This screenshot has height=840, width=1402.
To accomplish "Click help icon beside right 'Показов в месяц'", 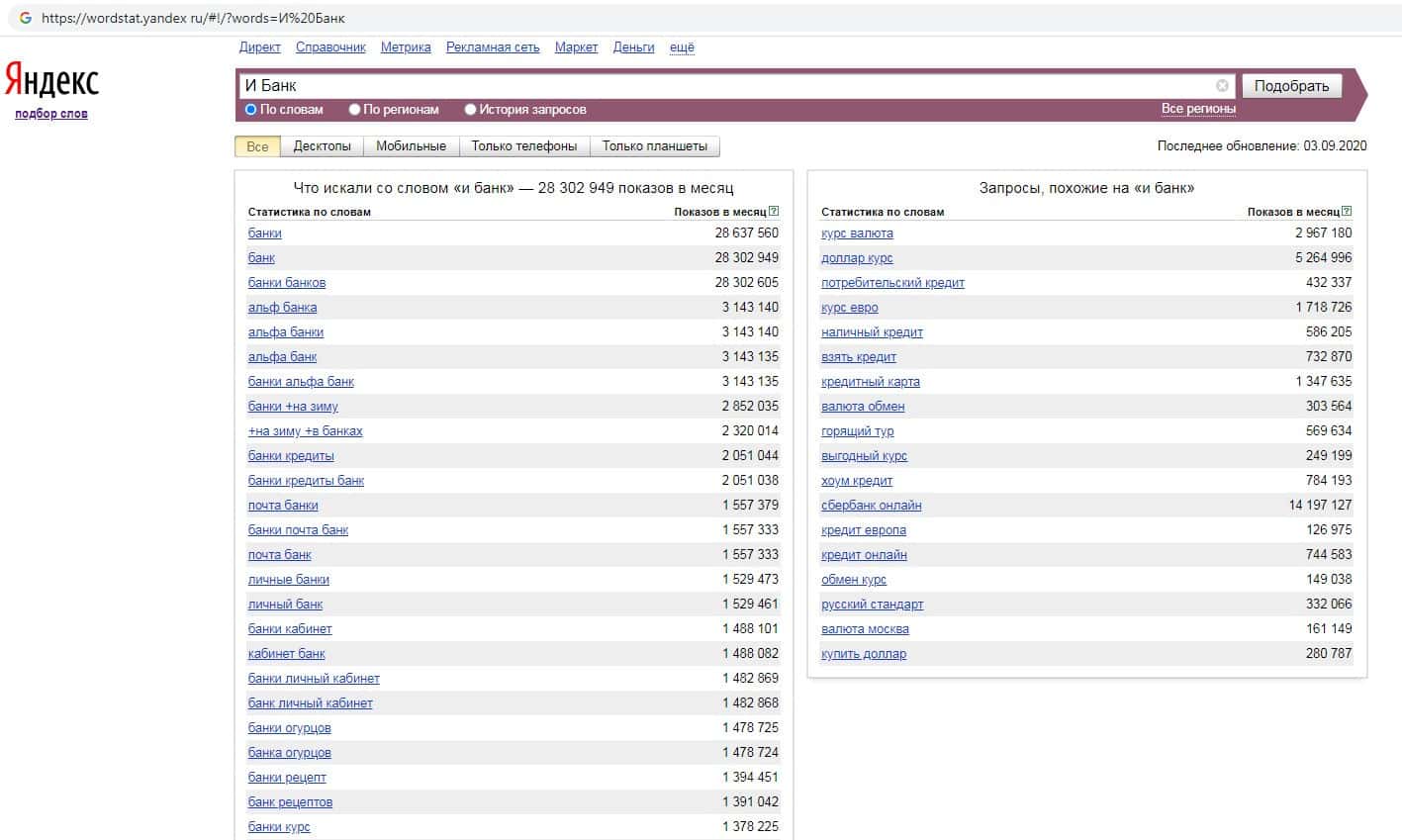I will [x=1347, y=212].
